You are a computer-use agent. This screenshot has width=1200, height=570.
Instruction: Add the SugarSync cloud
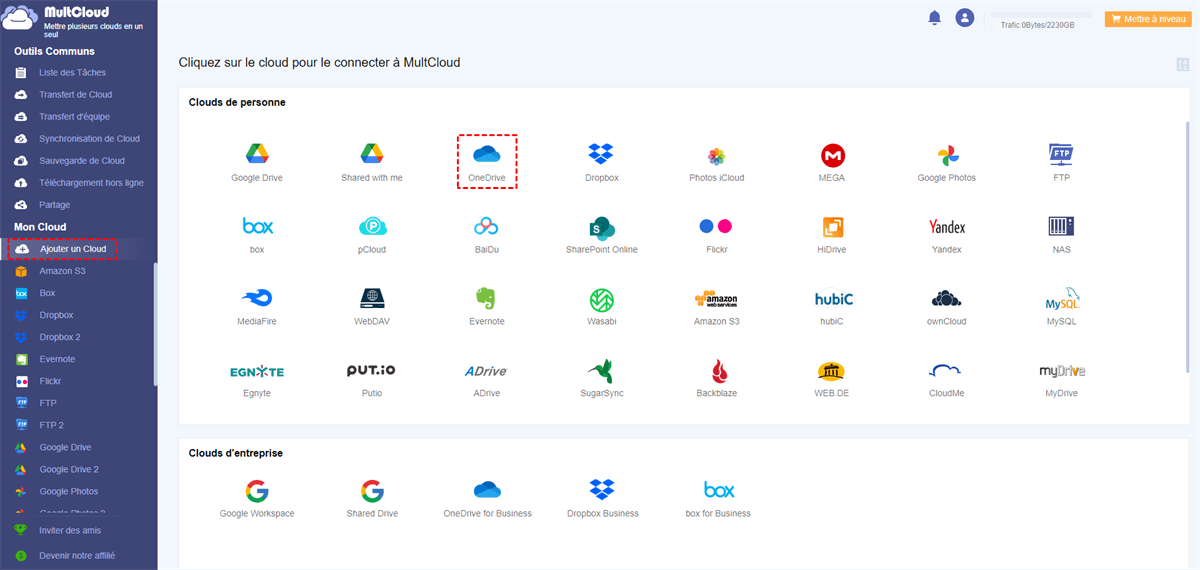(601, 379)
